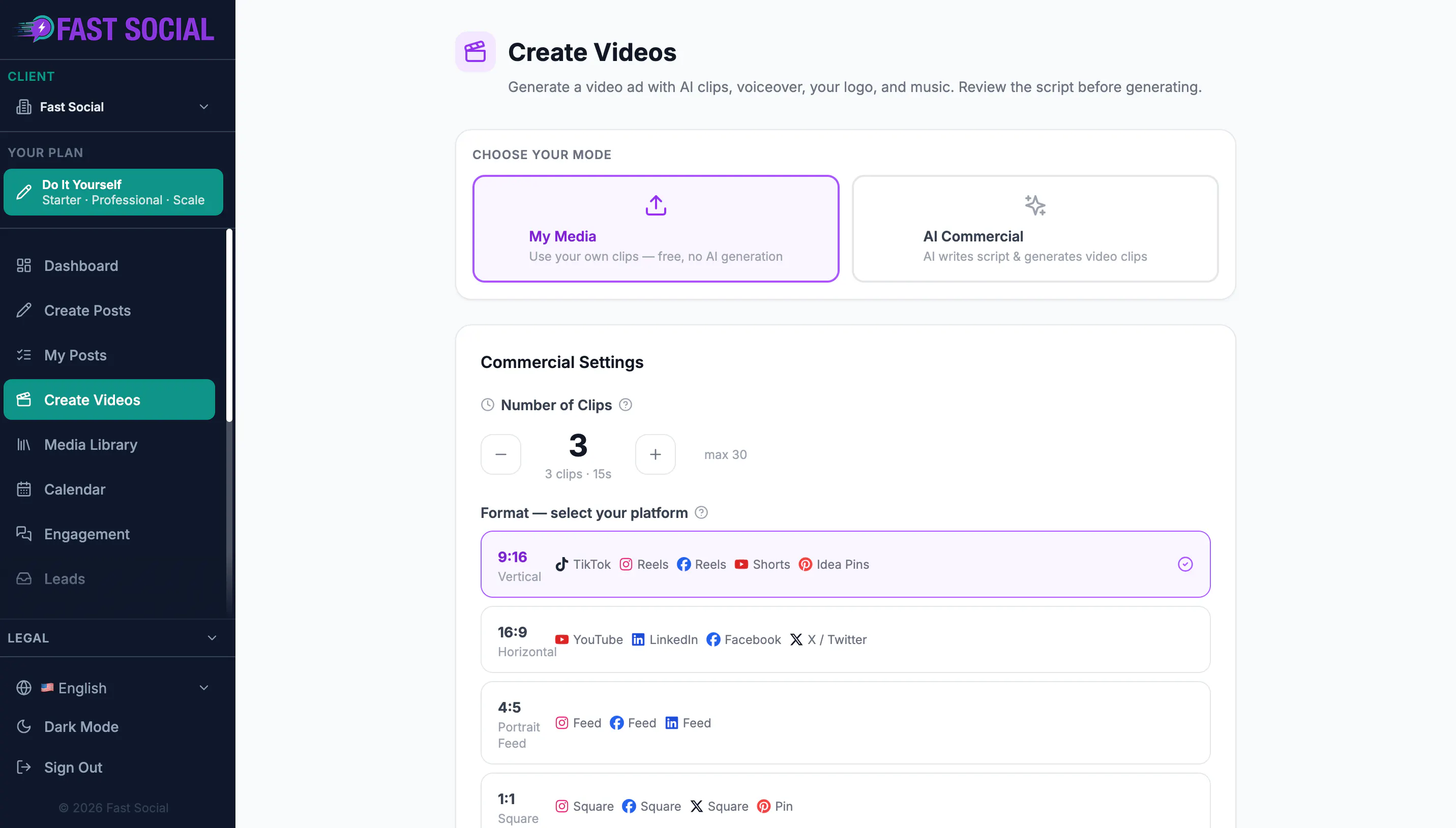Image resolution: width=1456 pixels, height=828 pixels.
Task: Open Format platform help tooltip
Action: 701,513
